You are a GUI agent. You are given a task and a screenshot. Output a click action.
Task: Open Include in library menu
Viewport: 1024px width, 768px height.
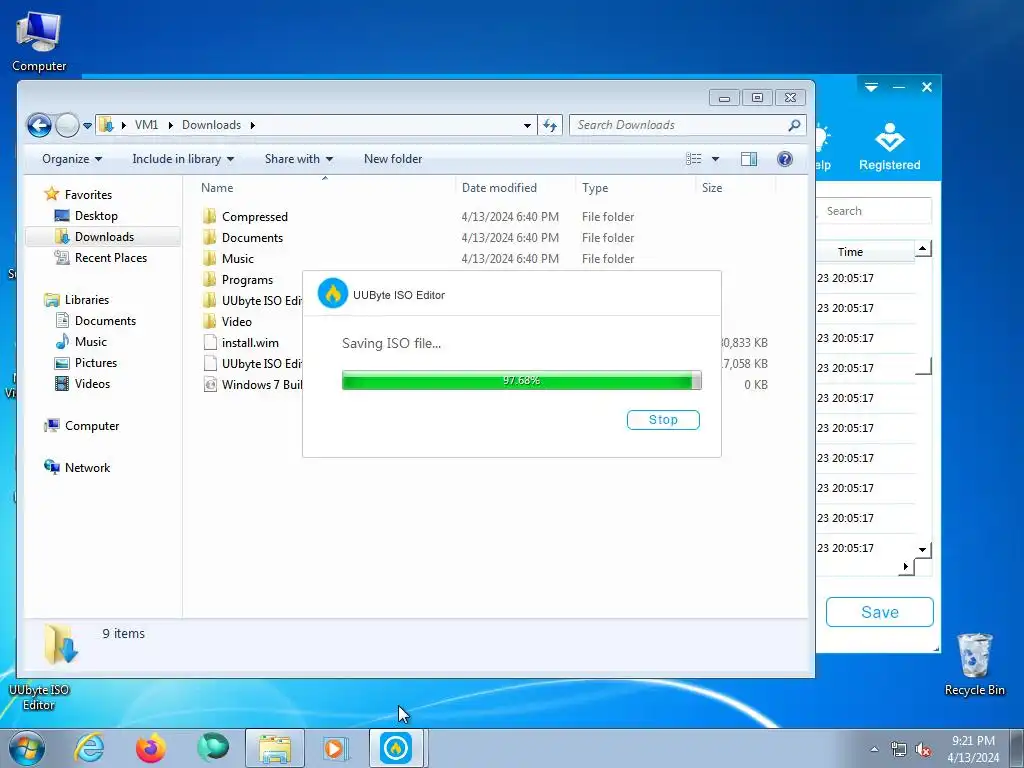point(183,159)
